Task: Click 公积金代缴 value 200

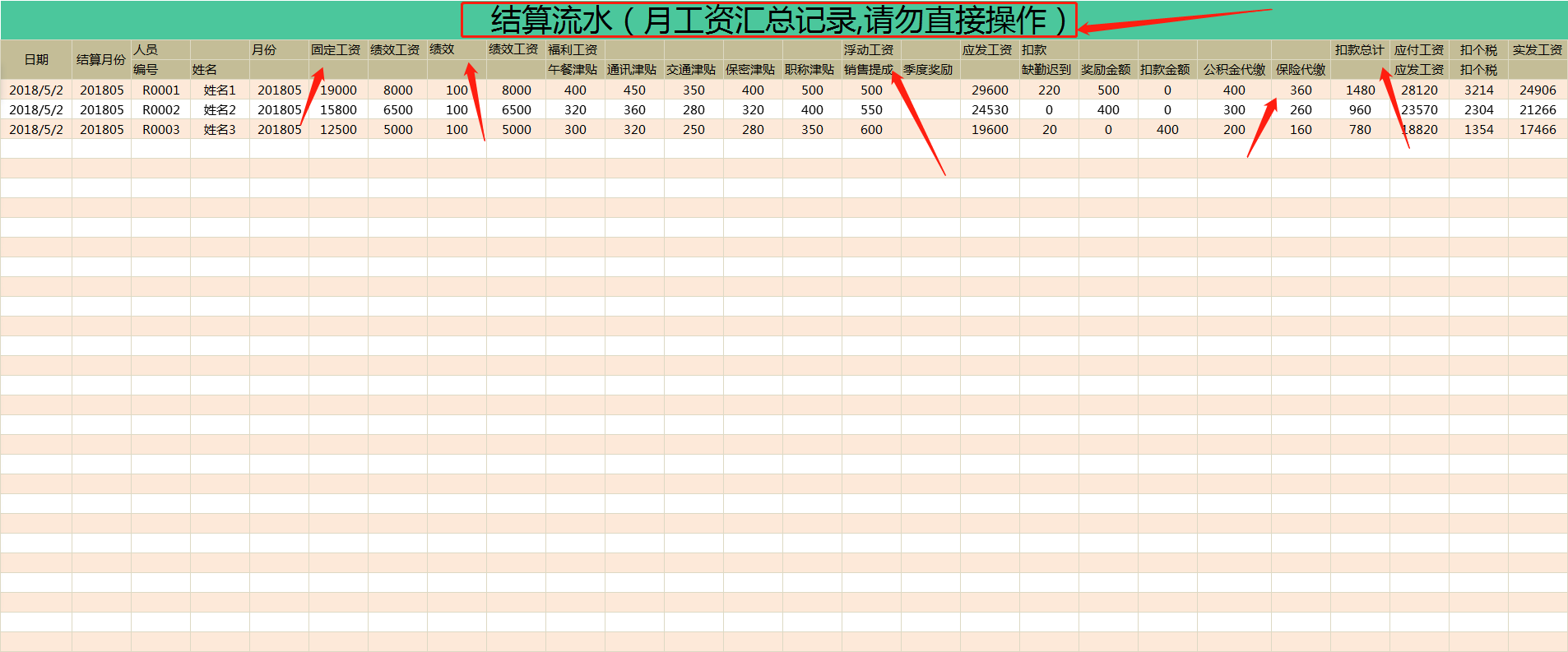Action: coord(1234,129)
